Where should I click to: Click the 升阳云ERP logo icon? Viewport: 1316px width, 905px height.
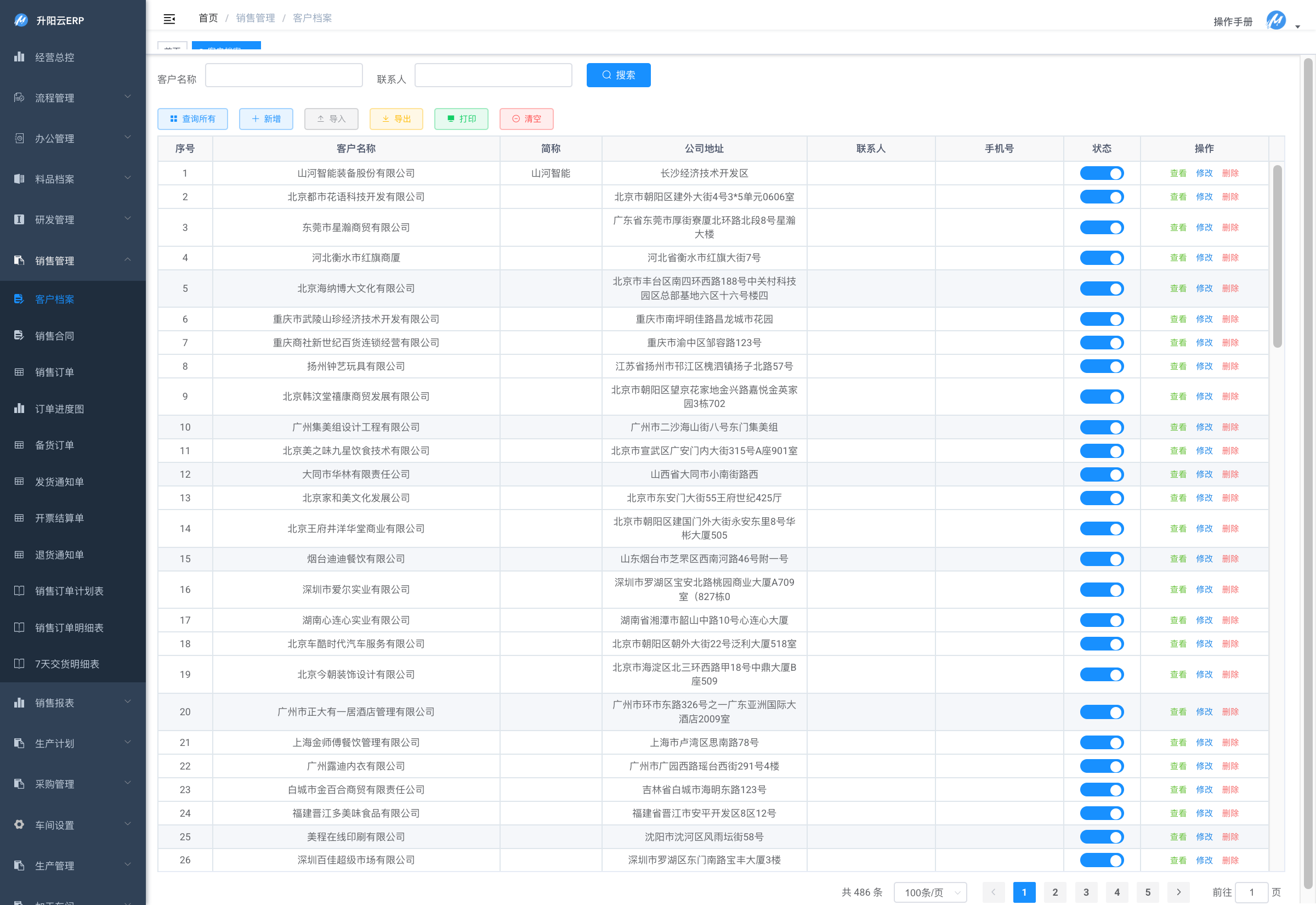click(x=21, y=20)
